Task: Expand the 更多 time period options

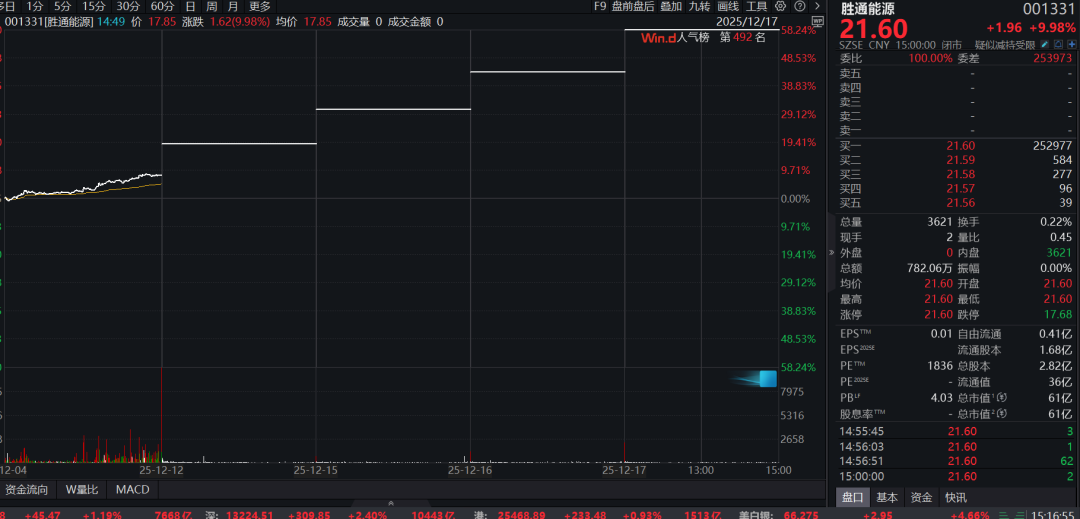Action: tap(259, 6)
